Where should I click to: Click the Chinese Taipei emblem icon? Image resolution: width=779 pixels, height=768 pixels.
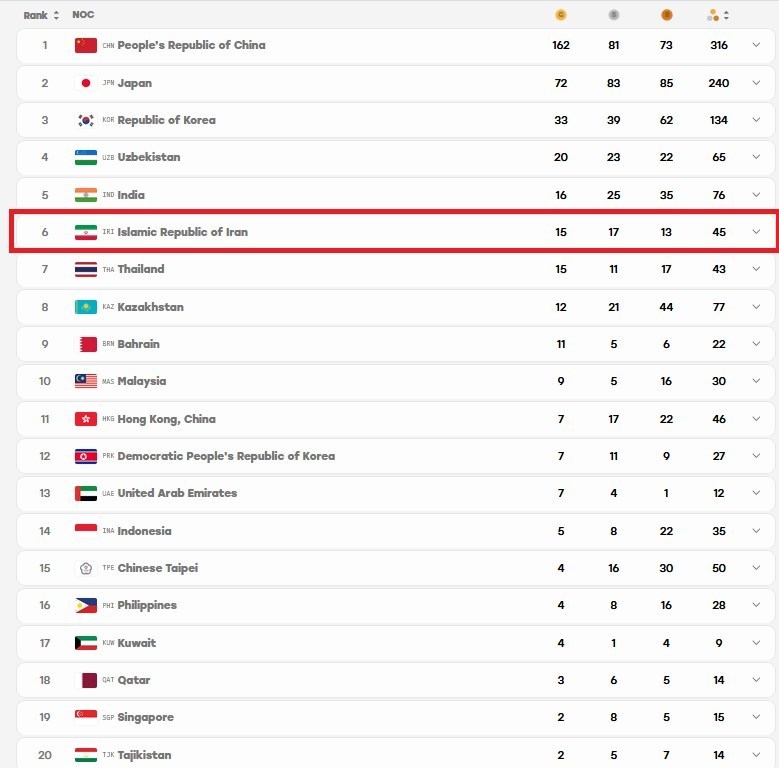point(85,568)
